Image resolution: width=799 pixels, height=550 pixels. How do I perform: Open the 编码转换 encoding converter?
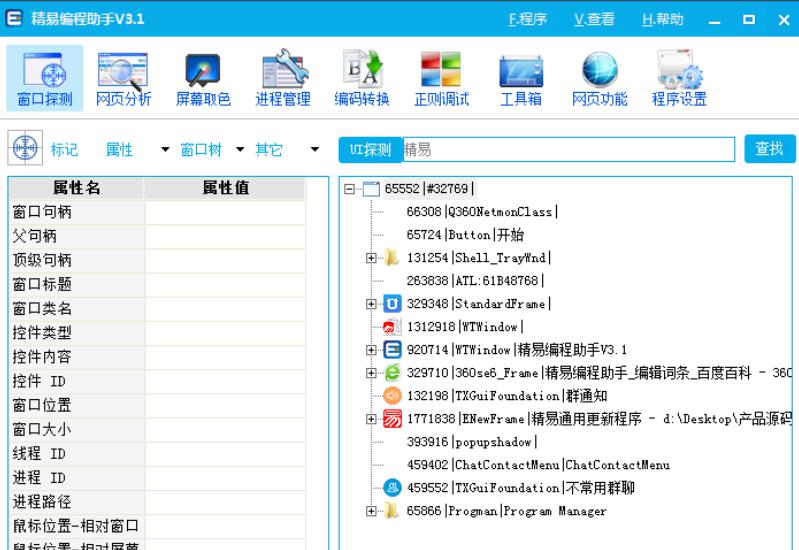pos(362,78)
